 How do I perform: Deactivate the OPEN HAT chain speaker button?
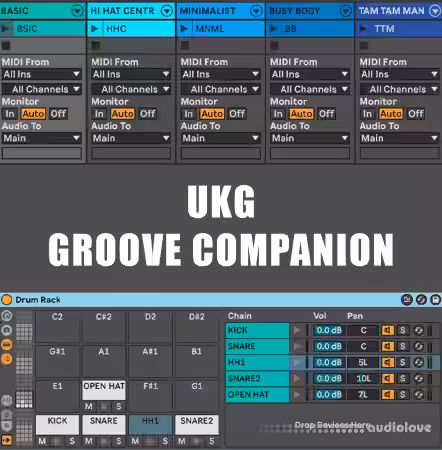[387, 394]
